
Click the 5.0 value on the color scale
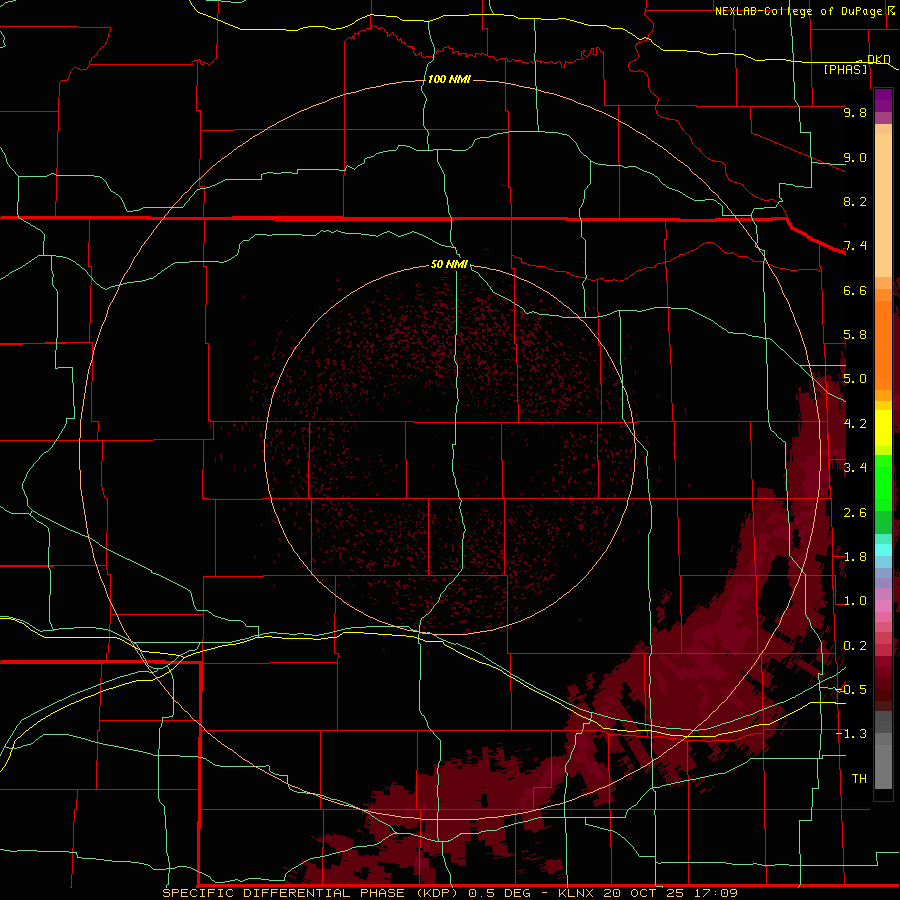(x=855, y=379)
